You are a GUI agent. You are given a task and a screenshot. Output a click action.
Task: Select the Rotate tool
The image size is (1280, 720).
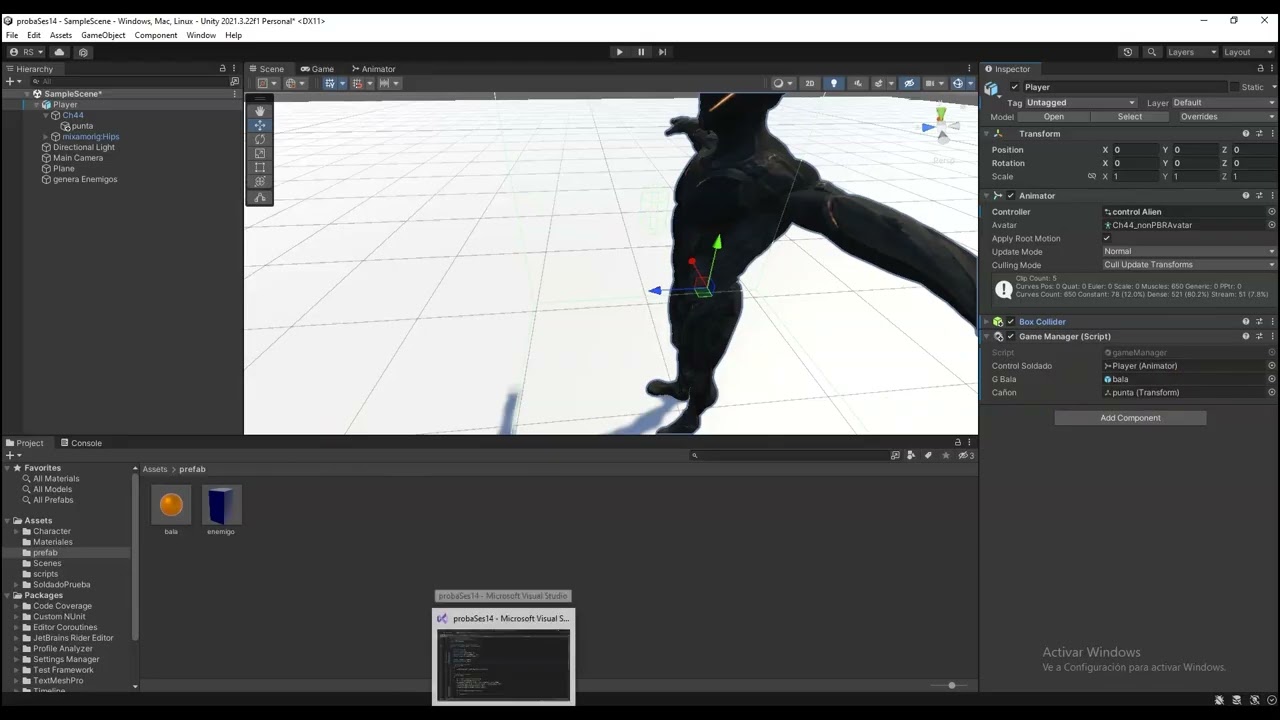(260, 139)
